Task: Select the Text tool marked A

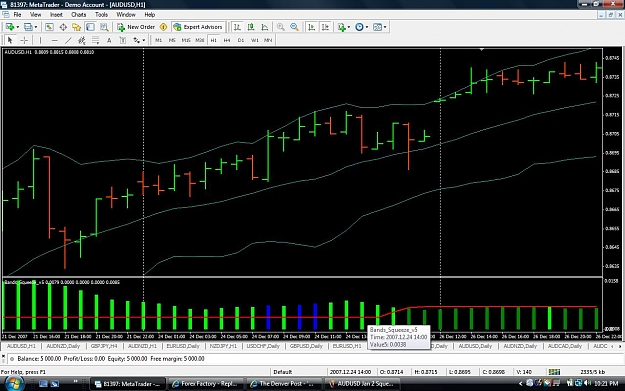Action: tap(109, 40)
